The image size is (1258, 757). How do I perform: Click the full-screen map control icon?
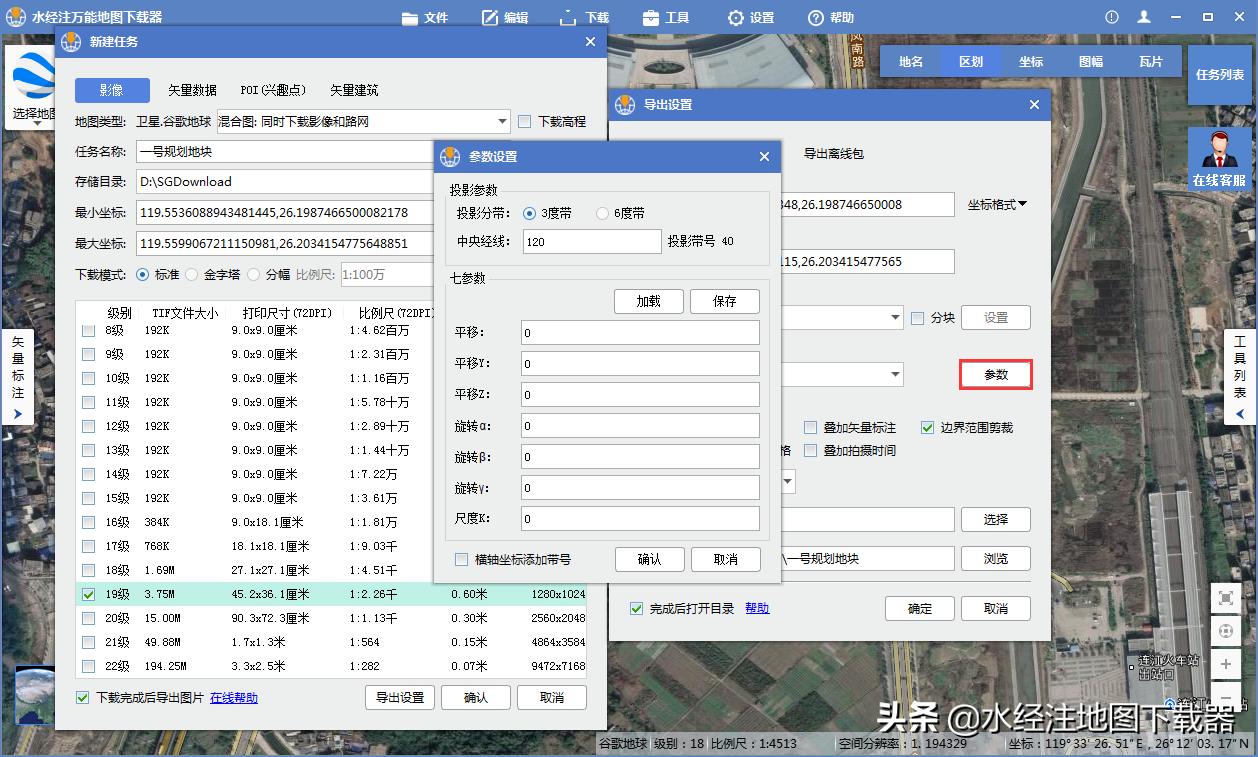(1226, 598)
